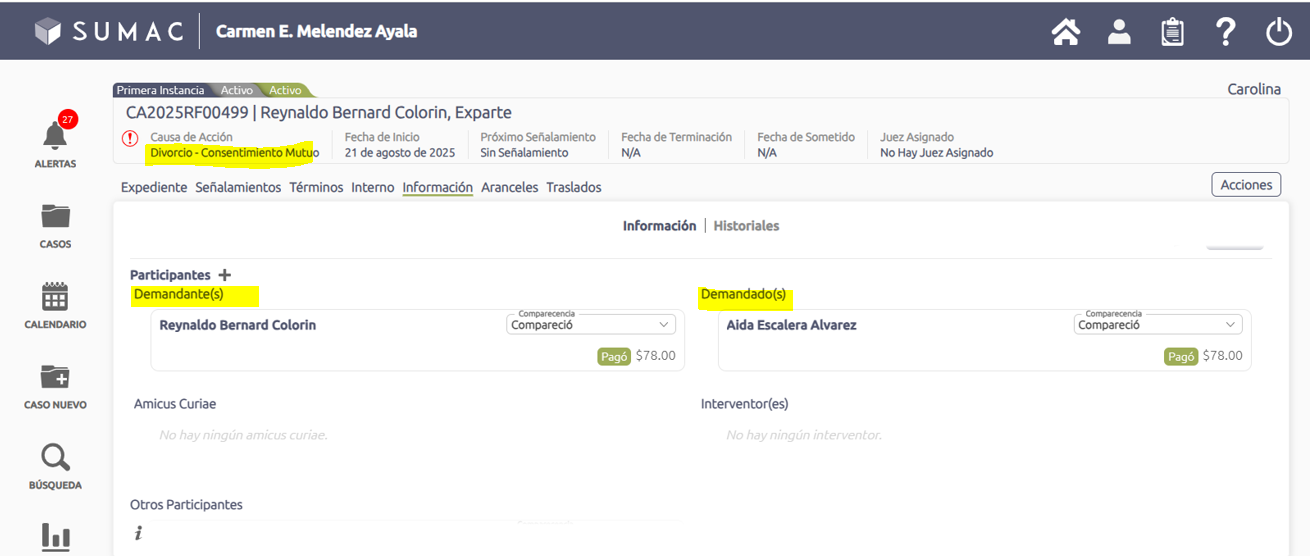Viewport: 1310px width, 556px height.
Task: Select the Señalamientos tab
Action: 238,187
